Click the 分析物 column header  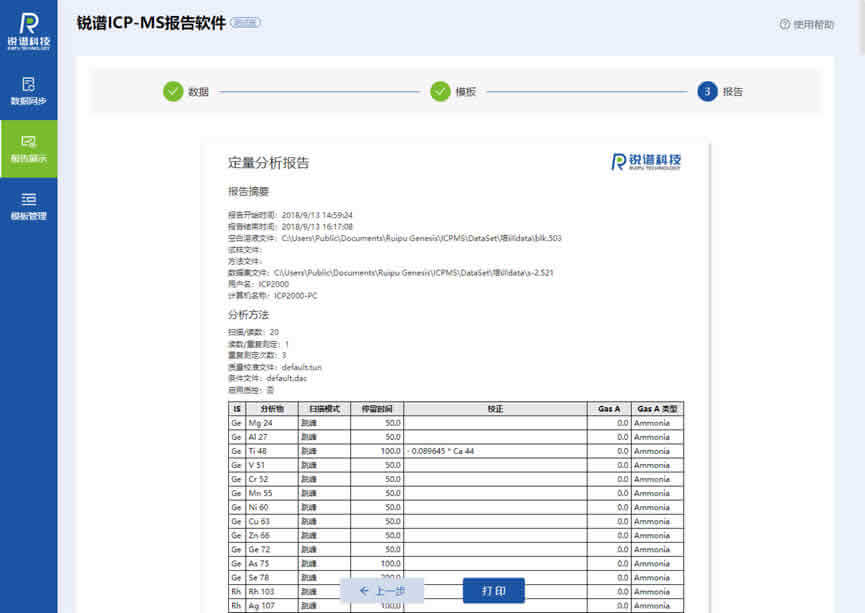coord(272,409)
